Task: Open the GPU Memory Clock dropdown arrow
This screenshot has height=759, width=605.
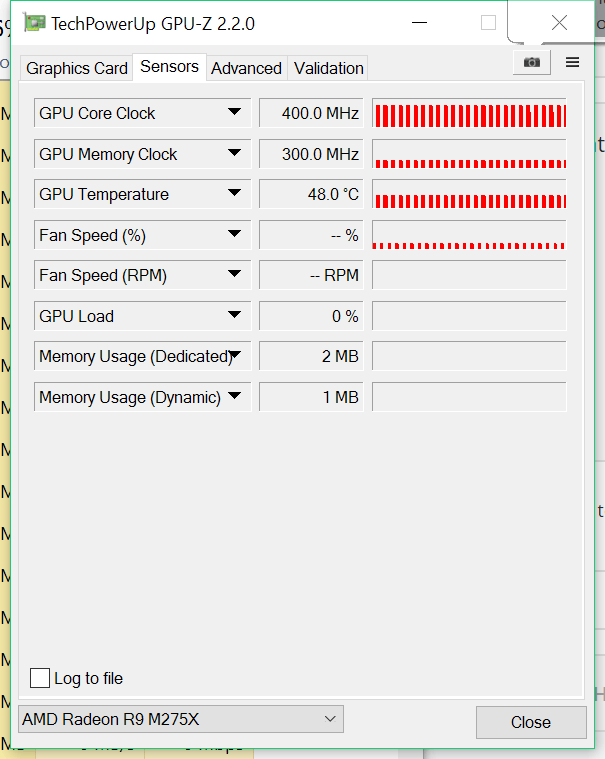Action: point(234,153)
